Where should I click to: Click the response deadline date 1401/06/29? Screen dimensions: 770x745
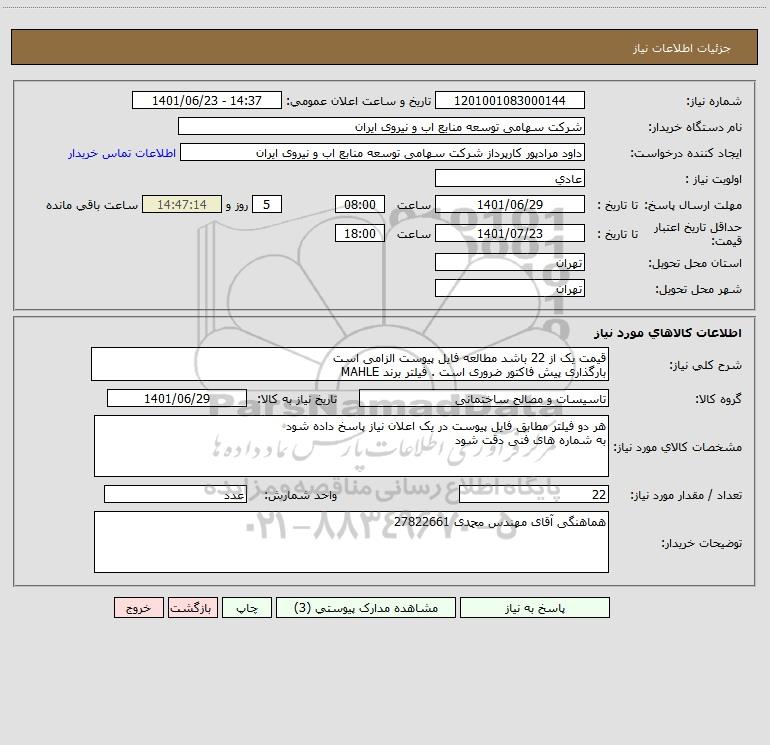(510, 204)
